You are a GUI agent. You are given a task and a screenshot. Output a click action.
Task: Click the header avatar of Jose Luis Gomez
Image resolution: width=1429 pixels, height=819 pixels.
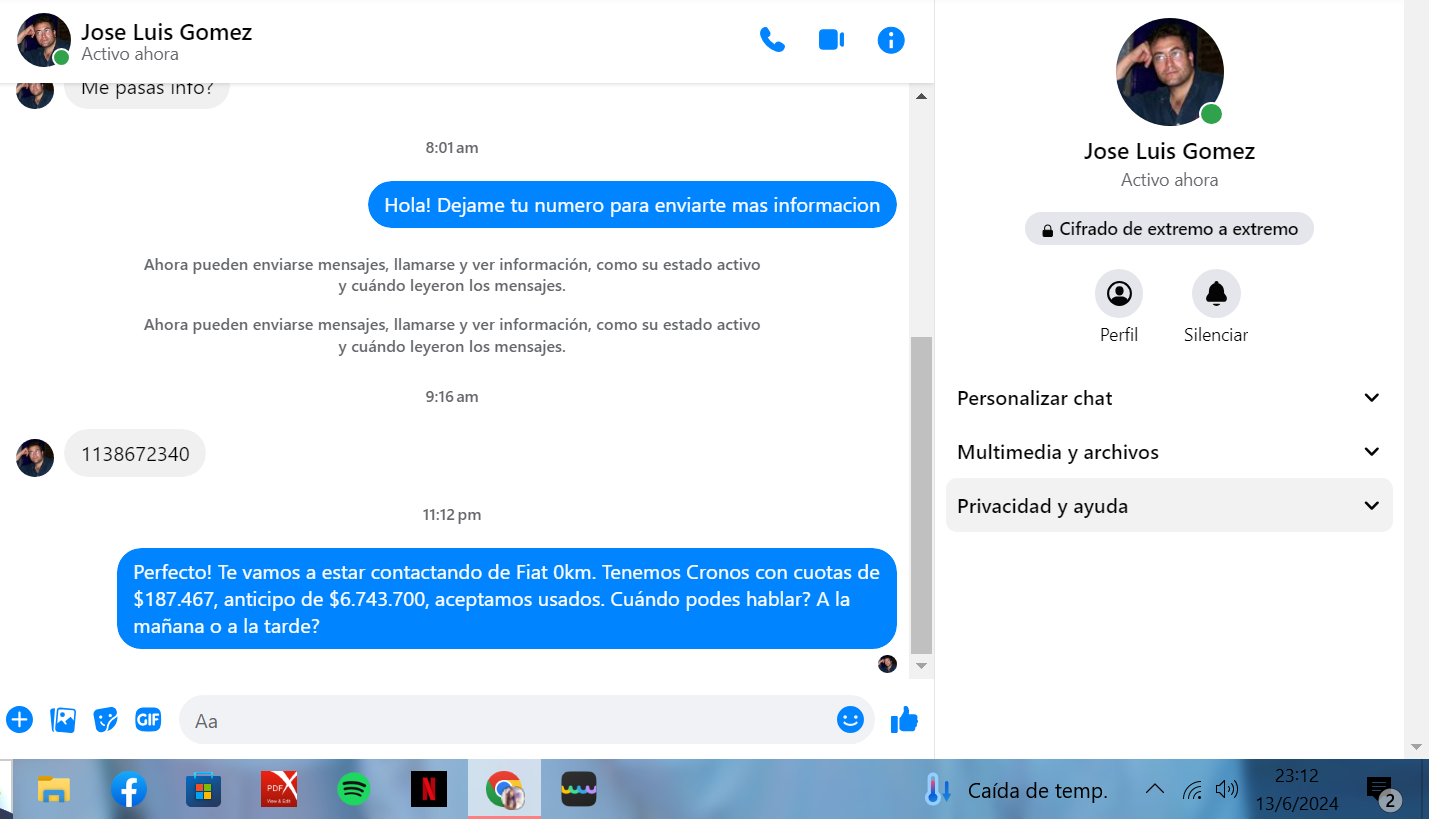pyautogui.click(x=44, y=40)
